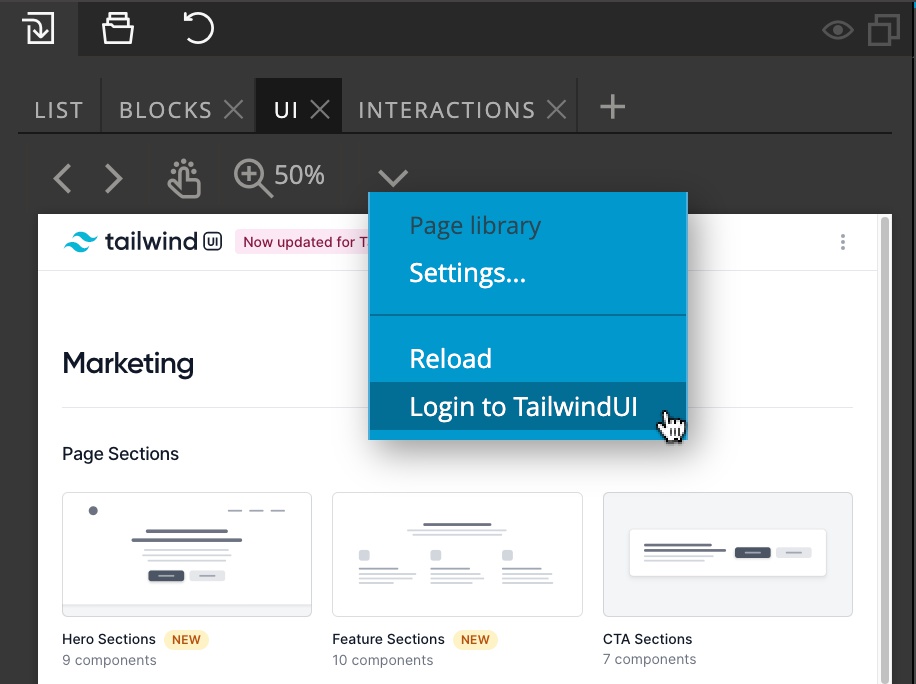Viewport: 916px width, 684px height.
Task: Click the Page Sections subheading
Action: tap(120, 454)
